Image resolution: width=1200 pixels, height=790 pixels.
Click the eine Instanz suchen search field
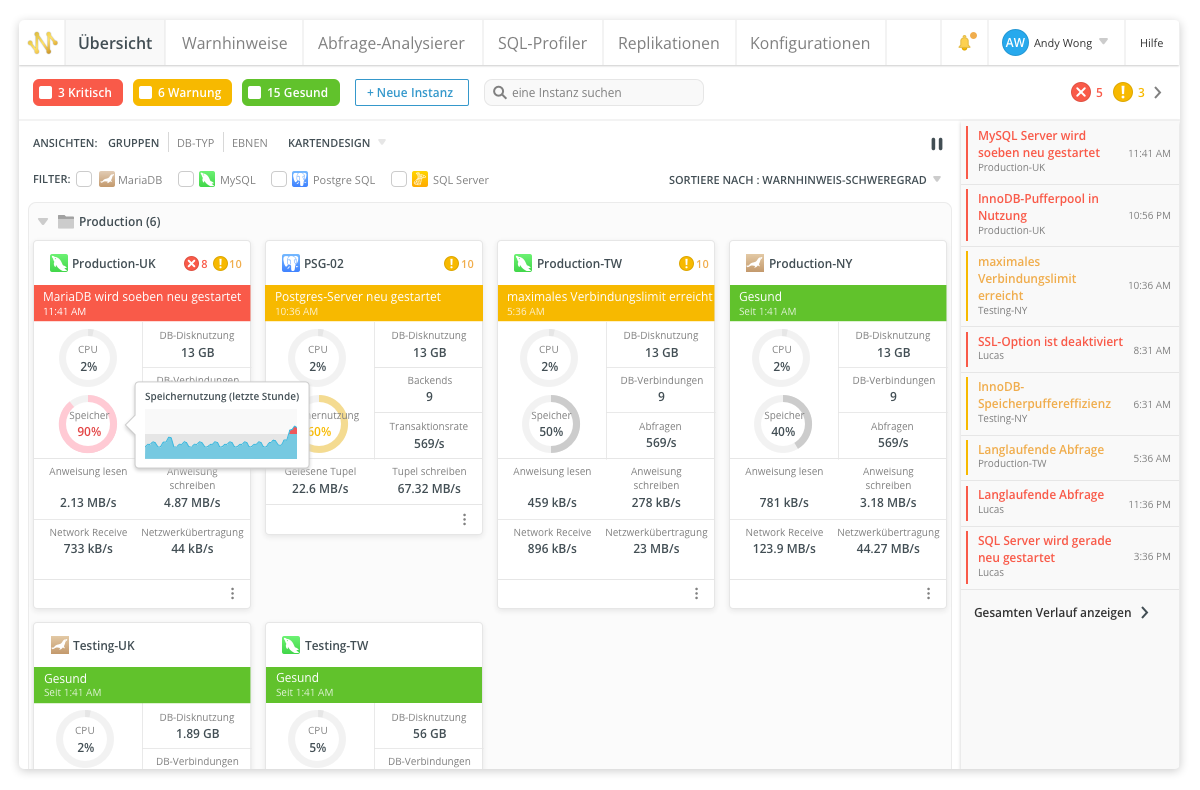click(x=594, y=92)
